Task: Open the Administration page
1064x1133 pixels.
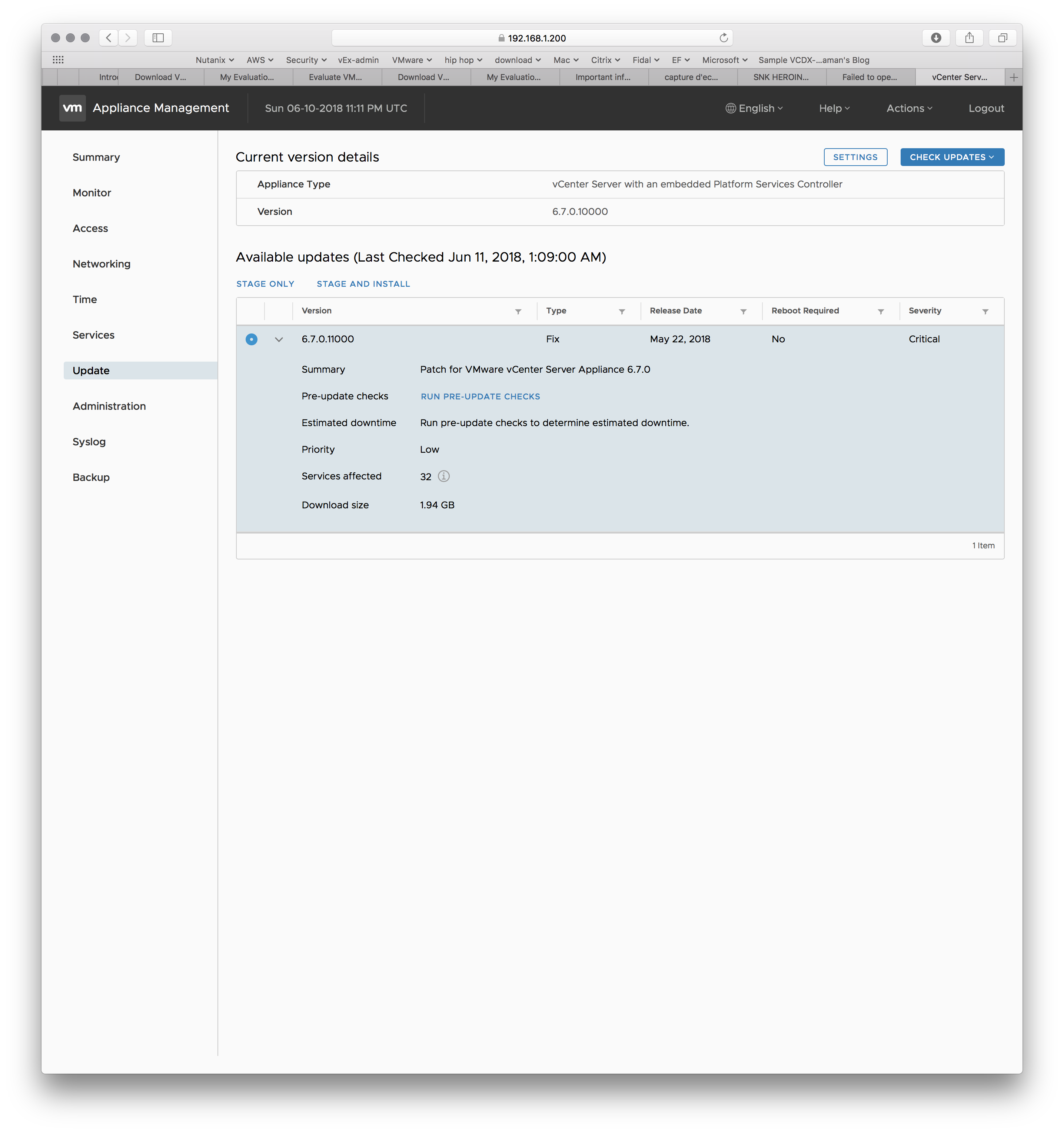Action: pyautogui.click(x=109, y=406)
